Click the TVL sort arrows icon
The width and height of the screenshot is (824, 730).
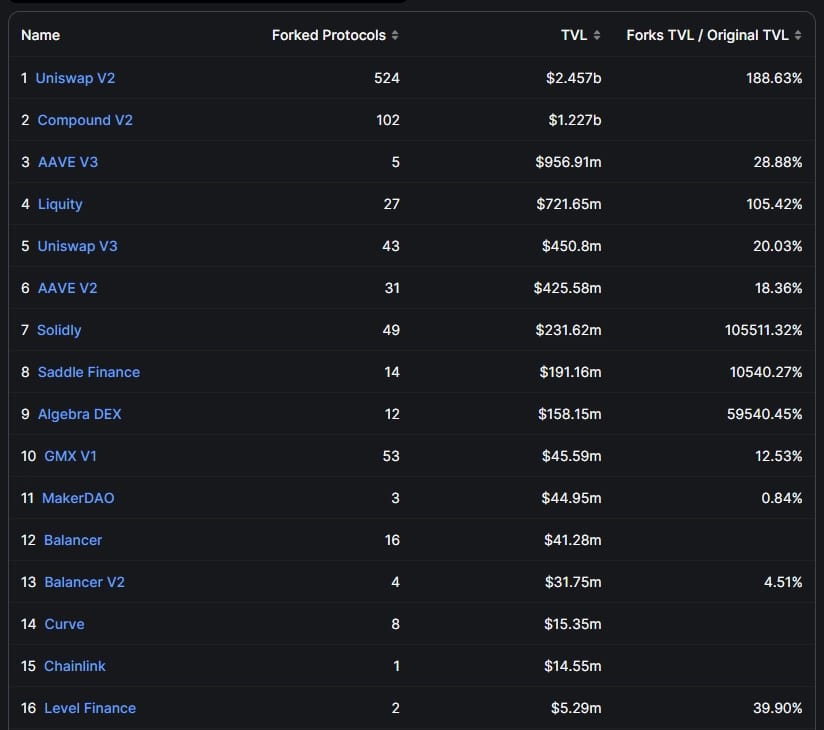click(x=597, y=35)
